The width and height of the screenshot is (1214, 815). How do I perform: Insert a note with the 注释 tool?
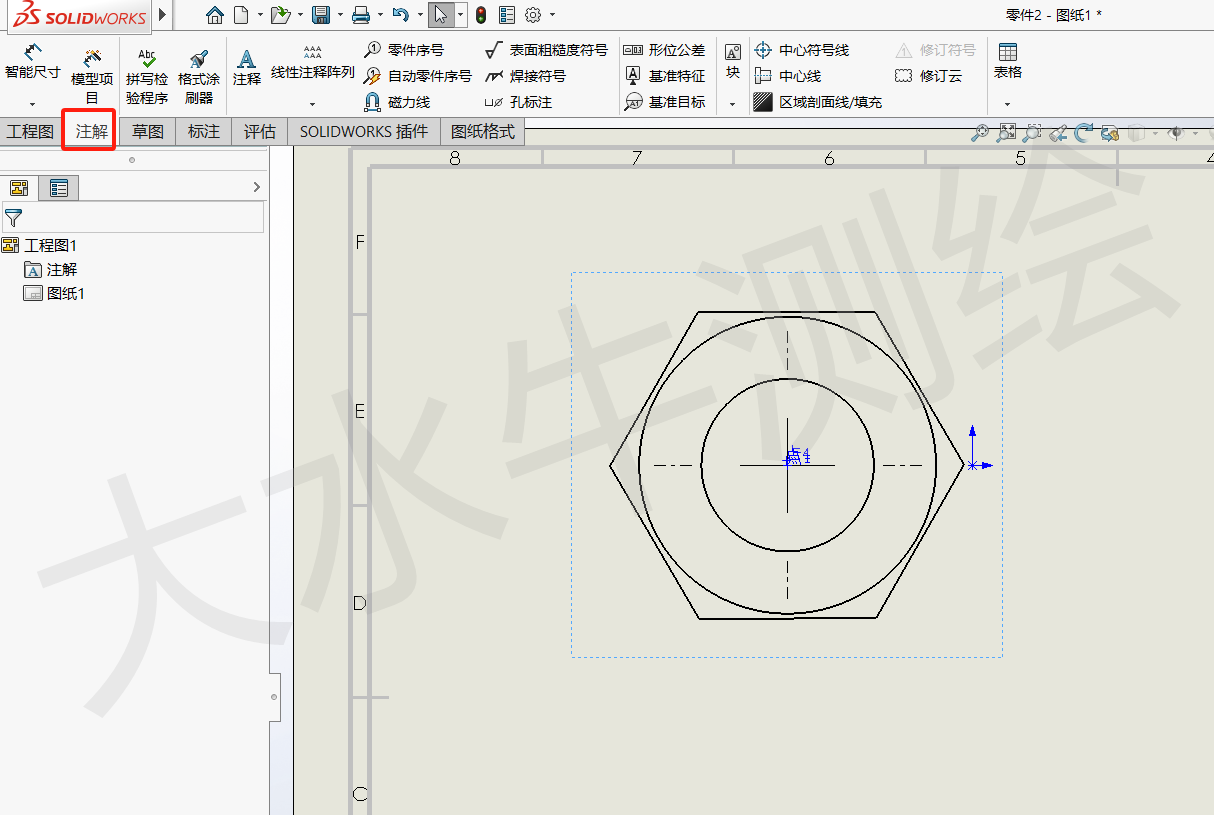click(x=247, y=67)
